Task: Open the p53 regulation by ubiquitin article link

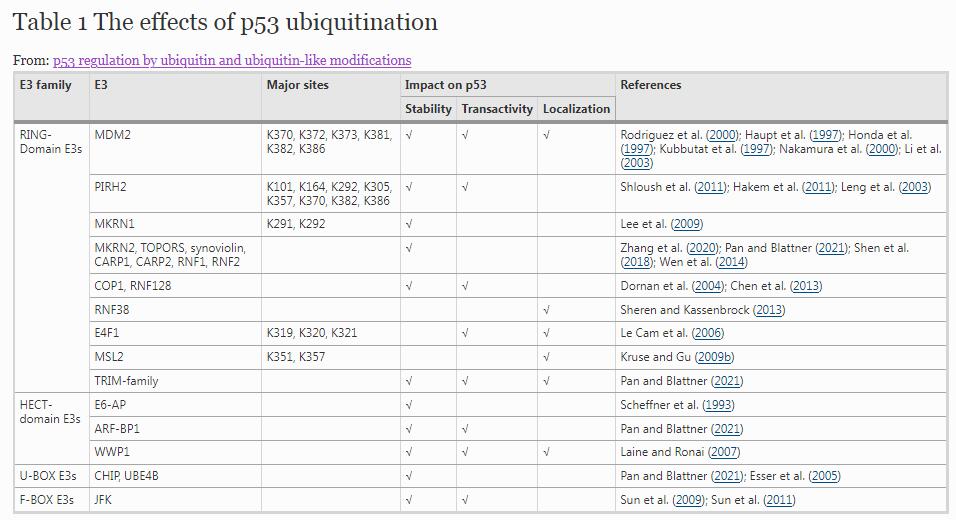Action: [232, 61]
